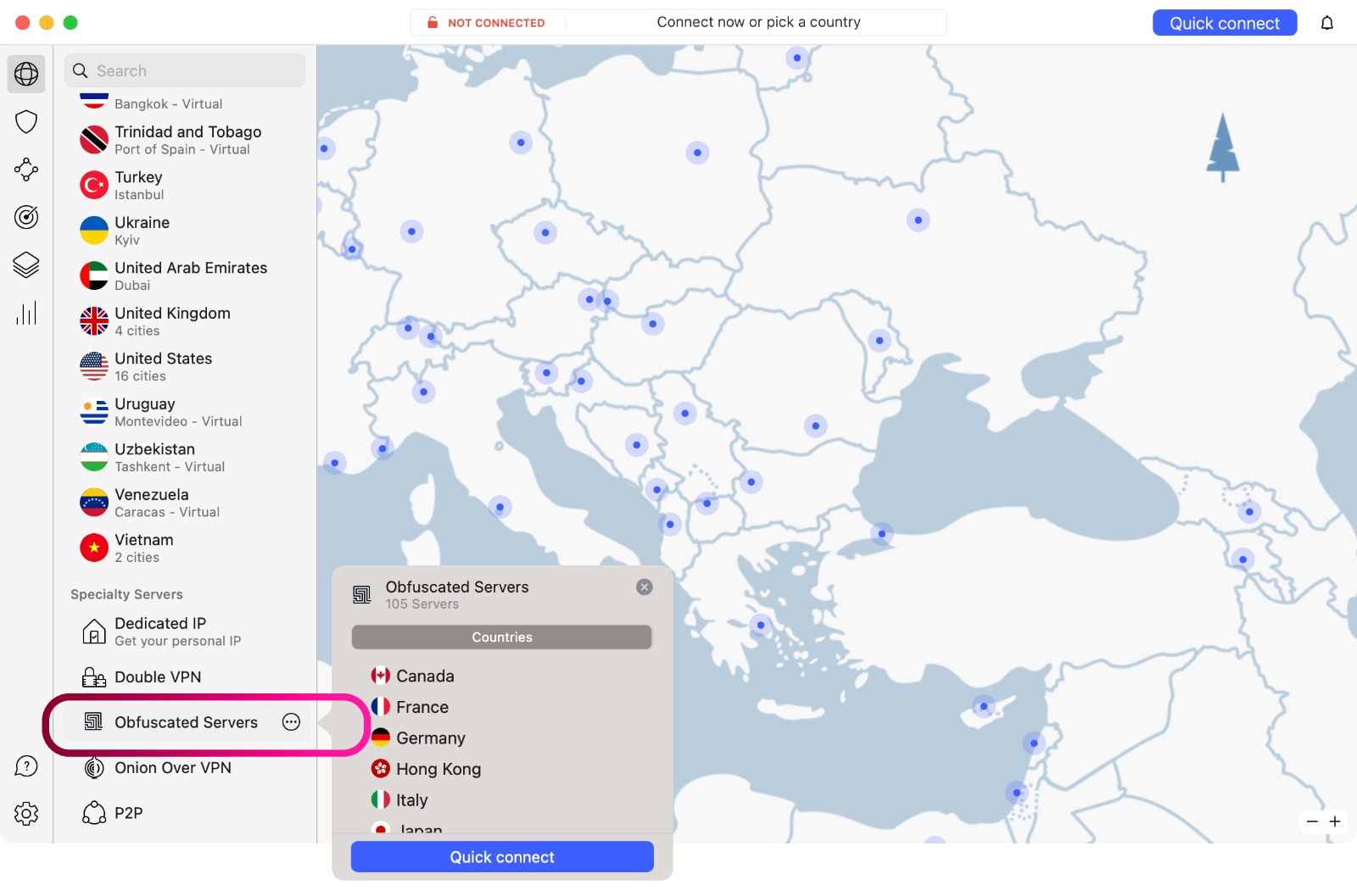The height and width of the screenshot is (896, 1357).
Task: Select Obfuscated Servers in specialty list
Action: [x=186, y=722]
